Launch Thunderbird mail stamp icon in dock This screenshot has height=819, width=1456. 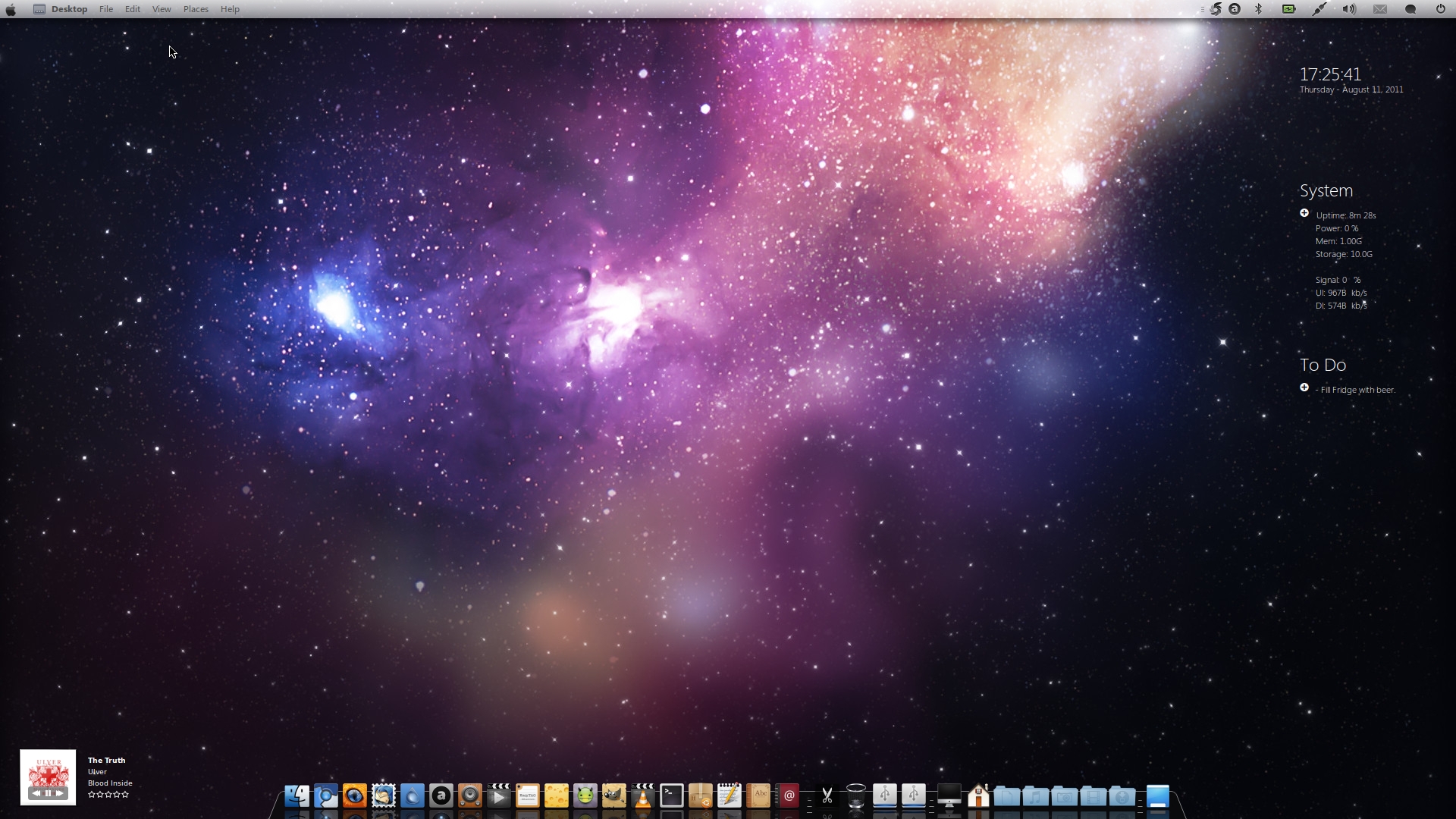[383, 795]
